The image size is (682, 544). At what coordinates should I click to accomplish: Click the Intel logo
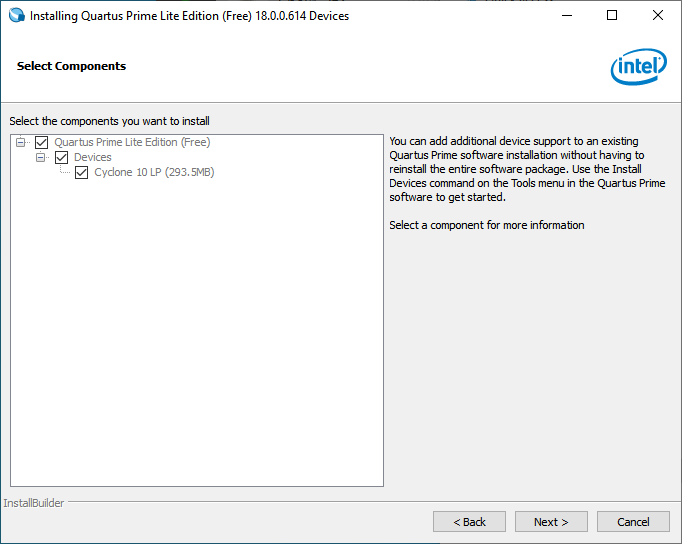point(638,67)
